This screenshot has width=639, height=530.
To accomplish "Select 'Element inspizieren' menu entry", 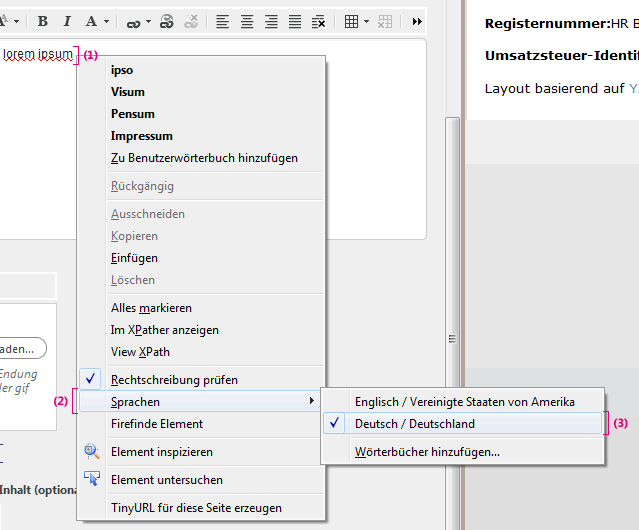I will [x=200, y=452].
